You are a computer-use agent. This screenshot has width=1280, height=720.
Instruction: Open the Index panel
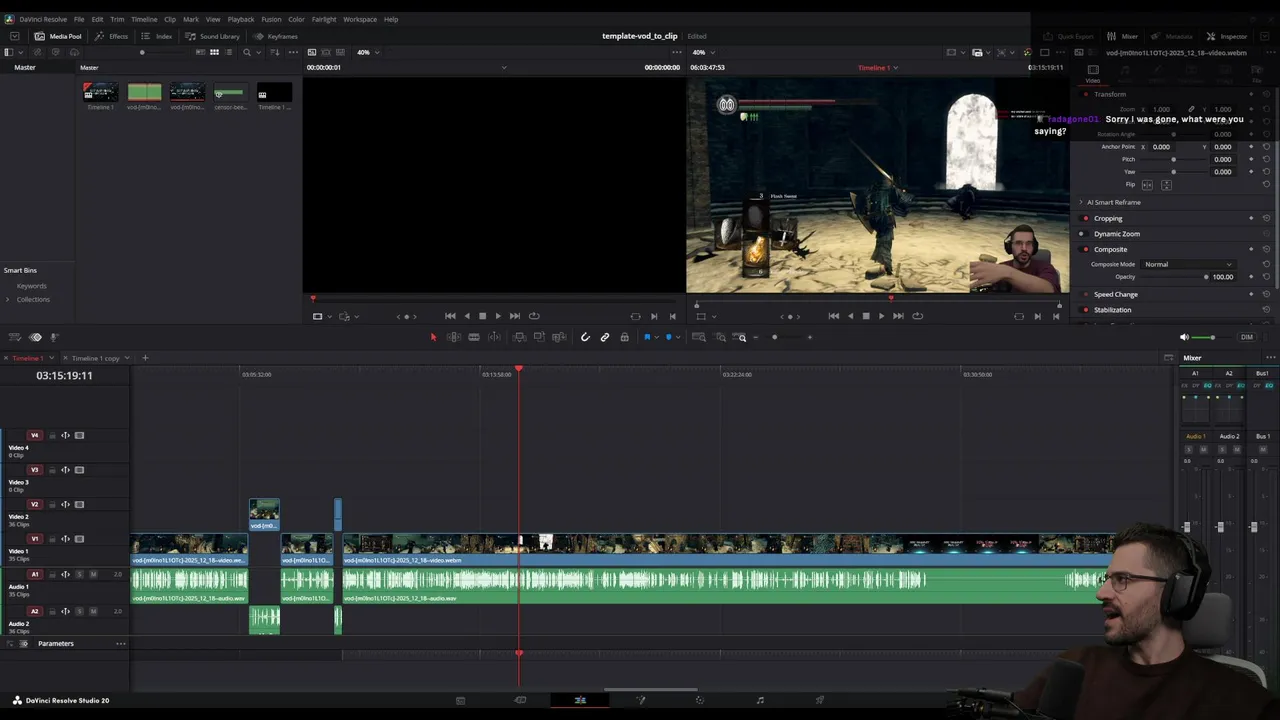coord(156,36)
